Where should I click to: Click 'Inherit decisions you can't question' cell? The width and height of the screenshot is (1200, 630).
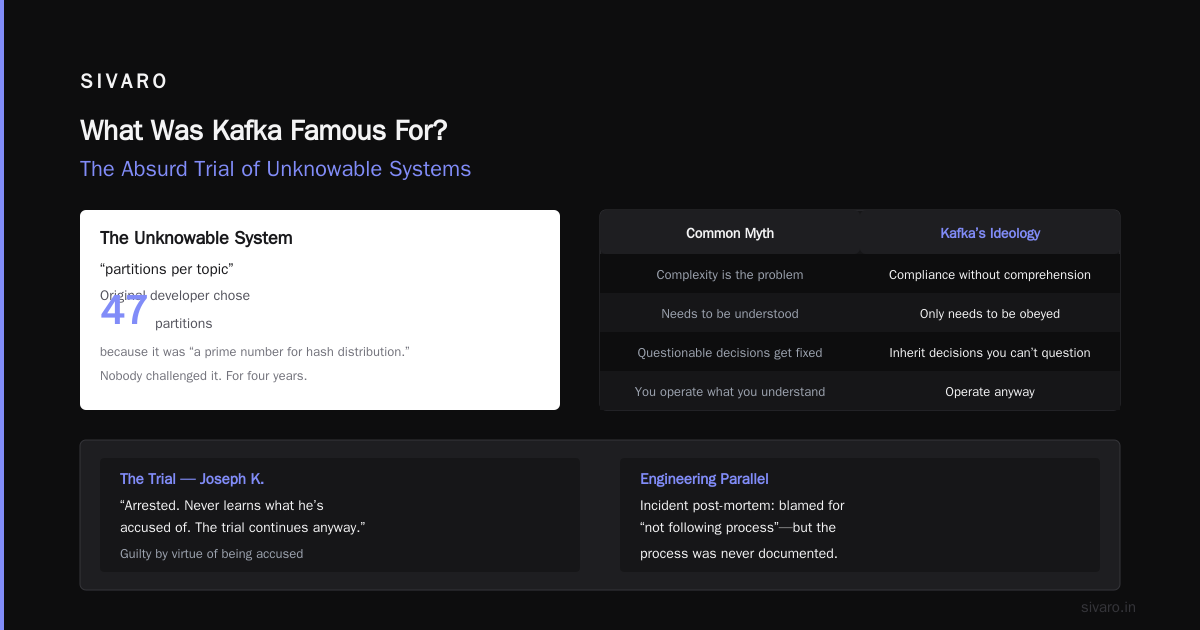[990, 352]
